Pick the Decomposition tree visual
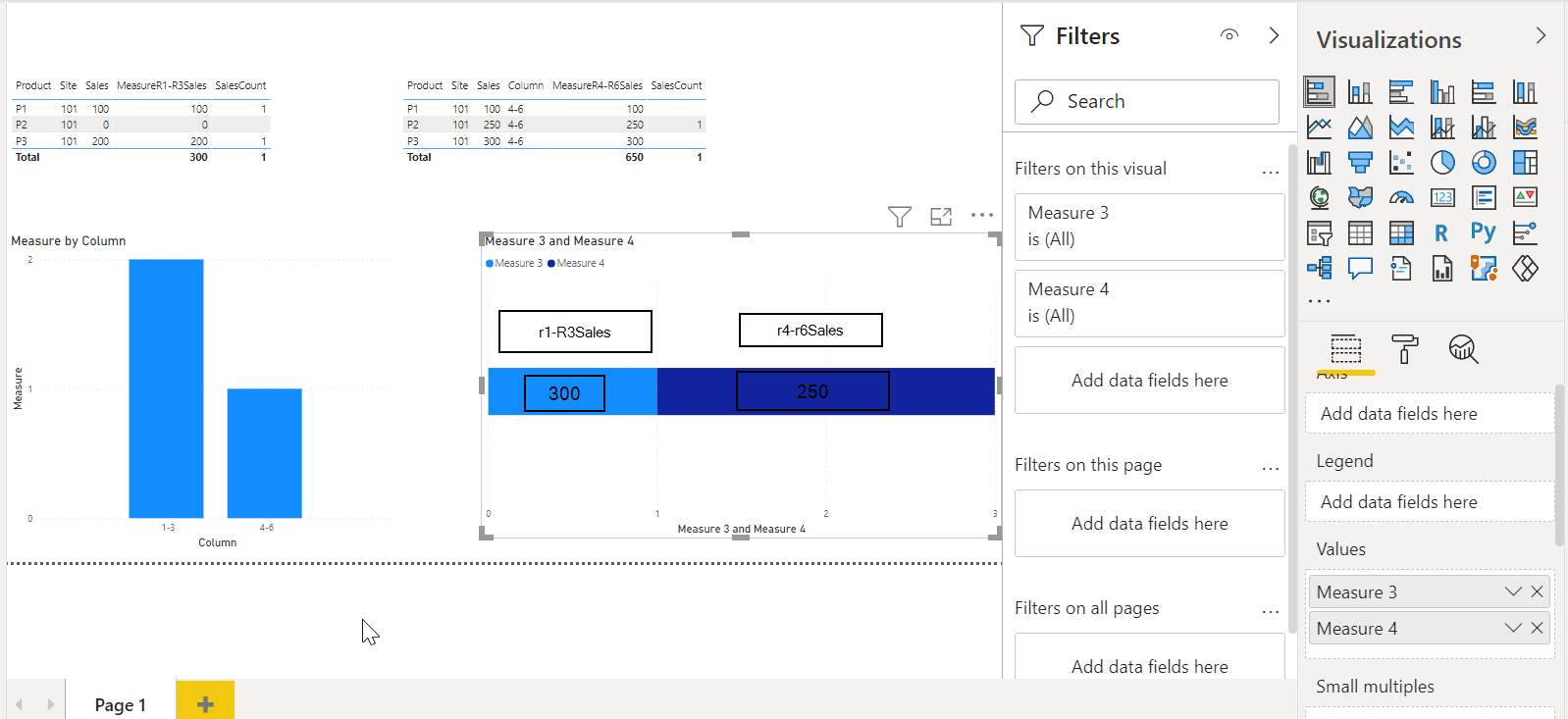The image size is (1568, 719). tap(1319, 268)
